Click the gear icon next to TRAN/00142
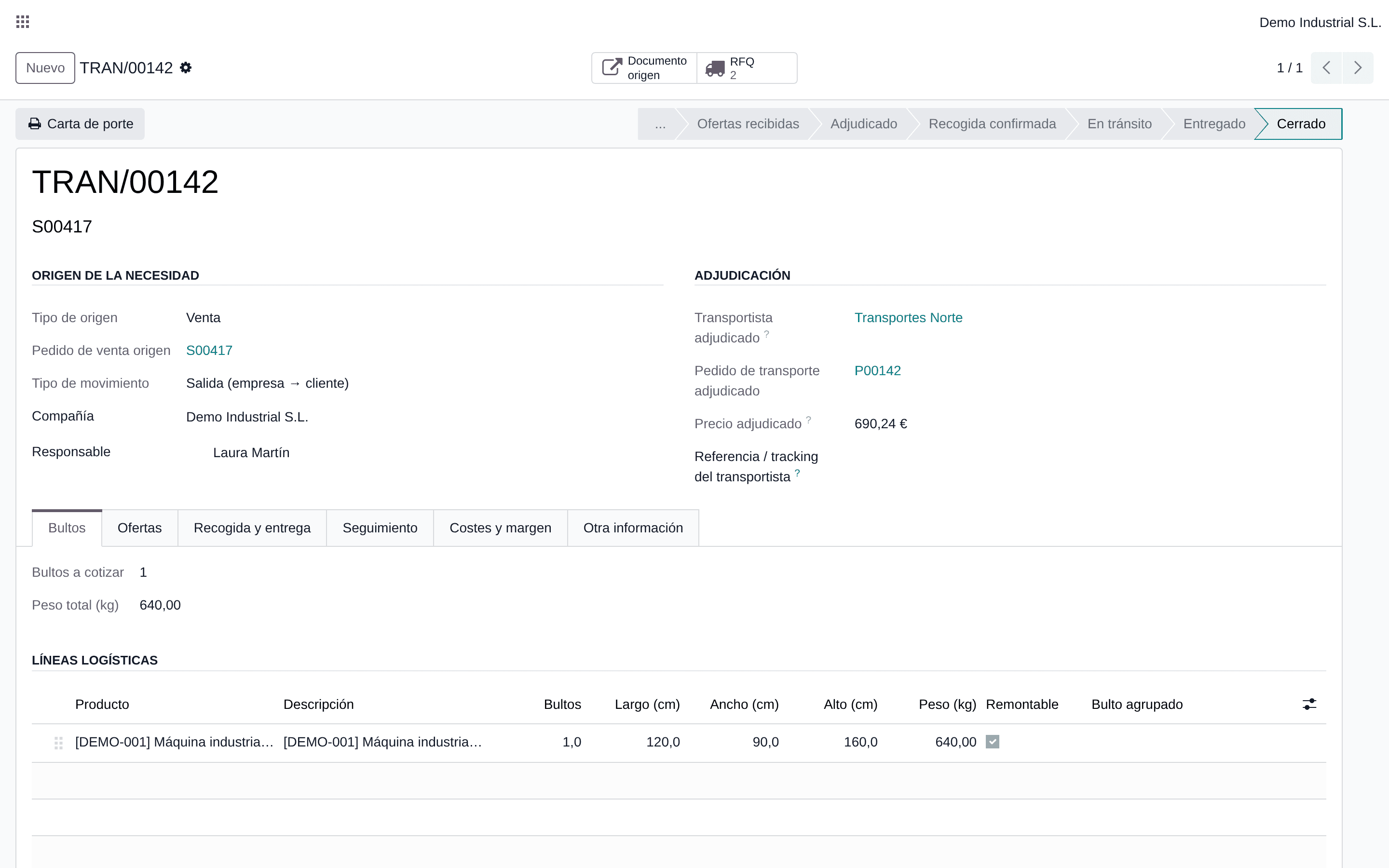 185,68
